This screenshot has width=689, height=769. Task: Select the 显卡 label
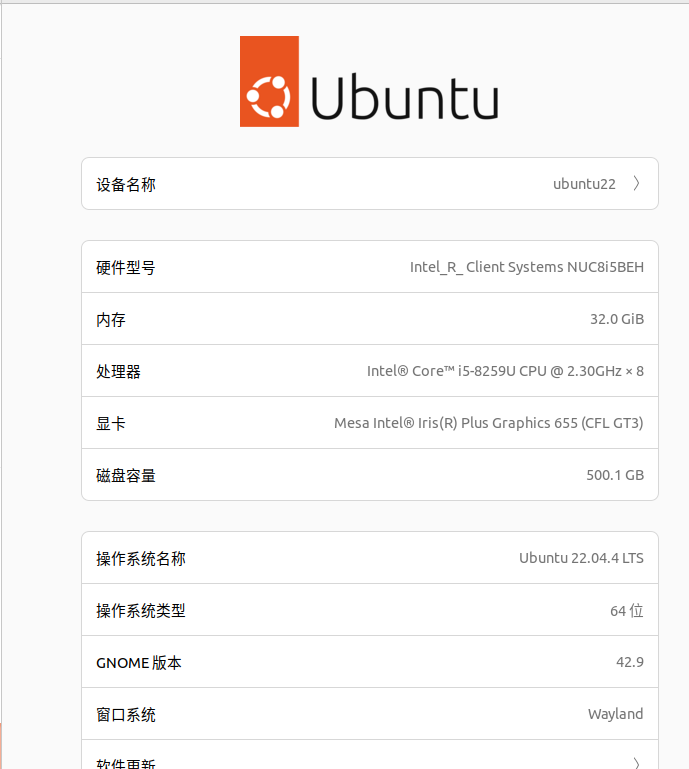(x=111, y=424)
